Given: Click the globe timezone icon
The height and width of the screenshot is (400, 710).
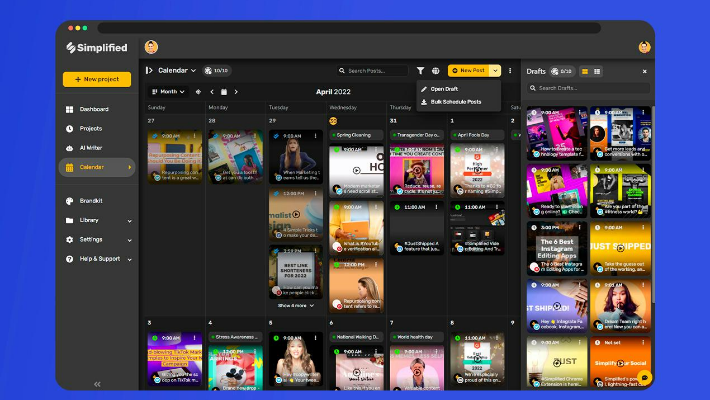Looking at the screenshot, I should click(436, 71).
